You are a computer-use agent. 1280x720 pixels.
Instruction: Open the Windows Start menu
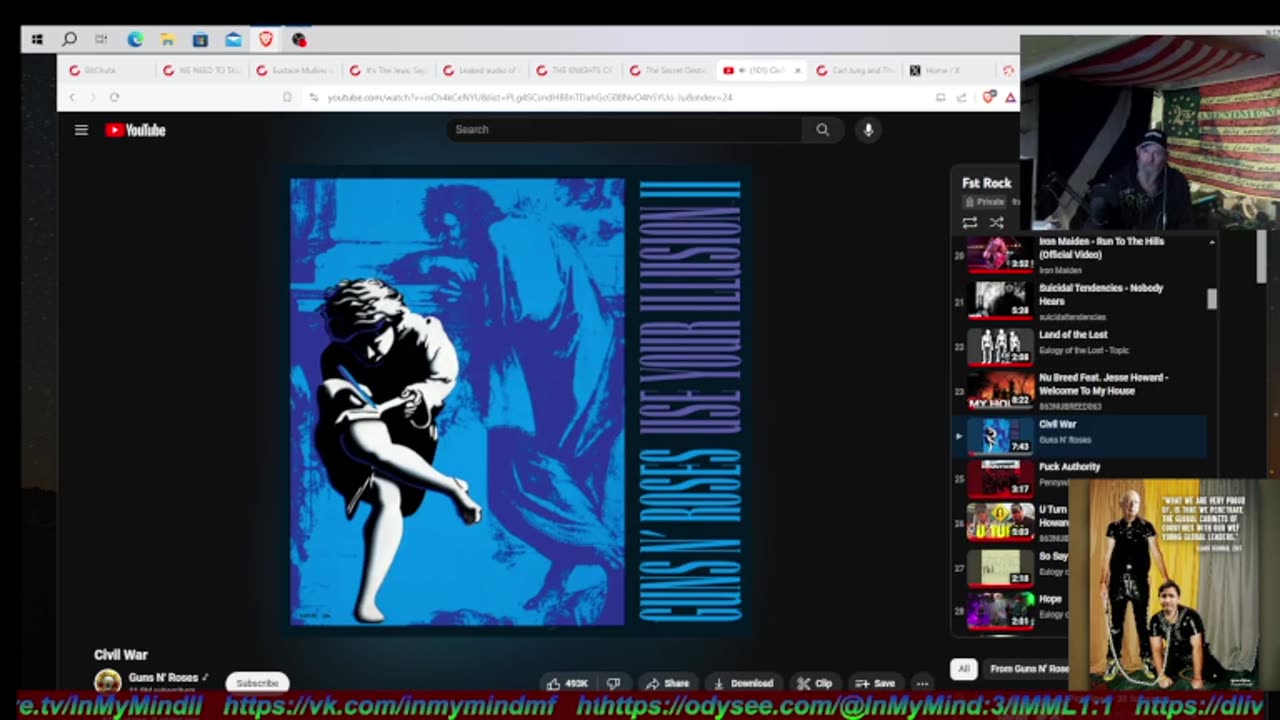pyautogui.click(x=37, y=40)
